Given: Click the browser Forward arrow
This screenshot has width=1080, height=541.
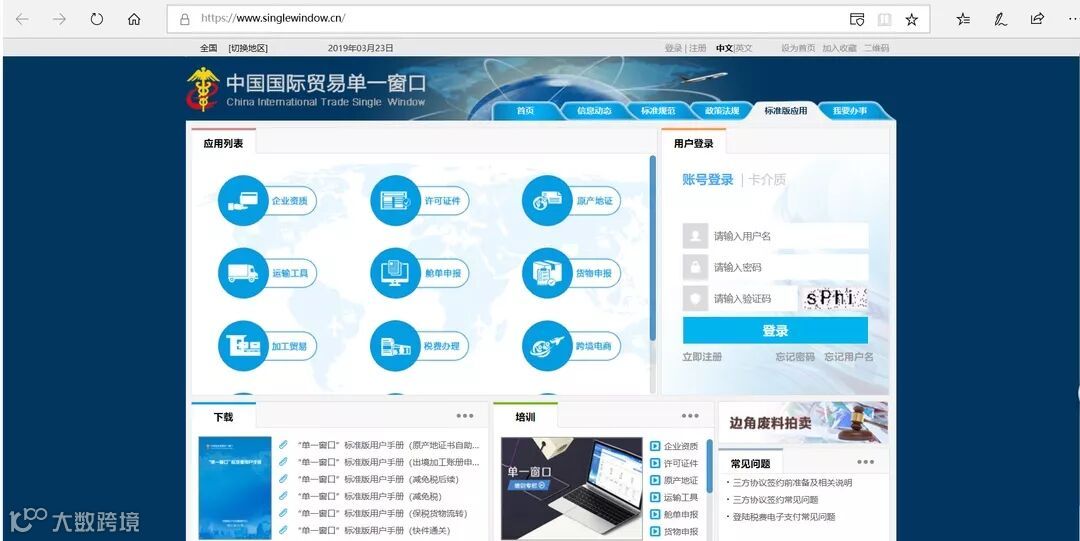Looking at the screenshot, I should [59, 19].
